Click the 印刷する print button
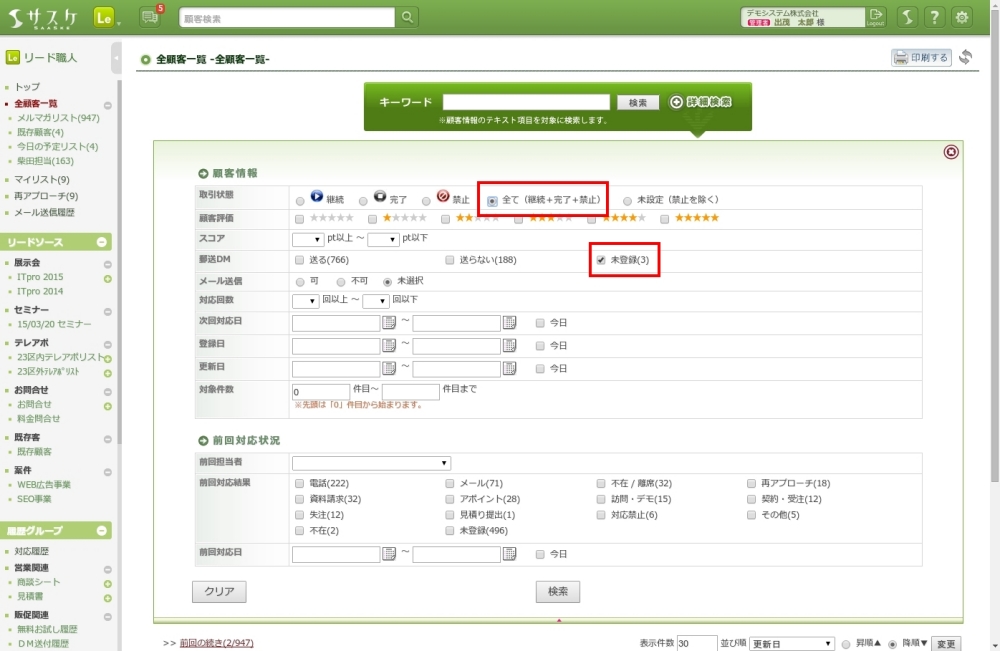The height and width of the screenshot is (651, 1000). [x=921, y=58]
